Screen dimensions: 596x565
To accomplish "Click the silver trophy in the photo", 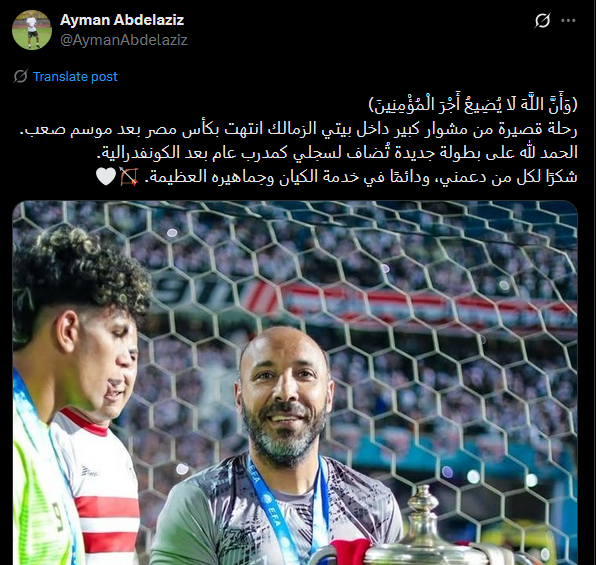I will point(426,530).
